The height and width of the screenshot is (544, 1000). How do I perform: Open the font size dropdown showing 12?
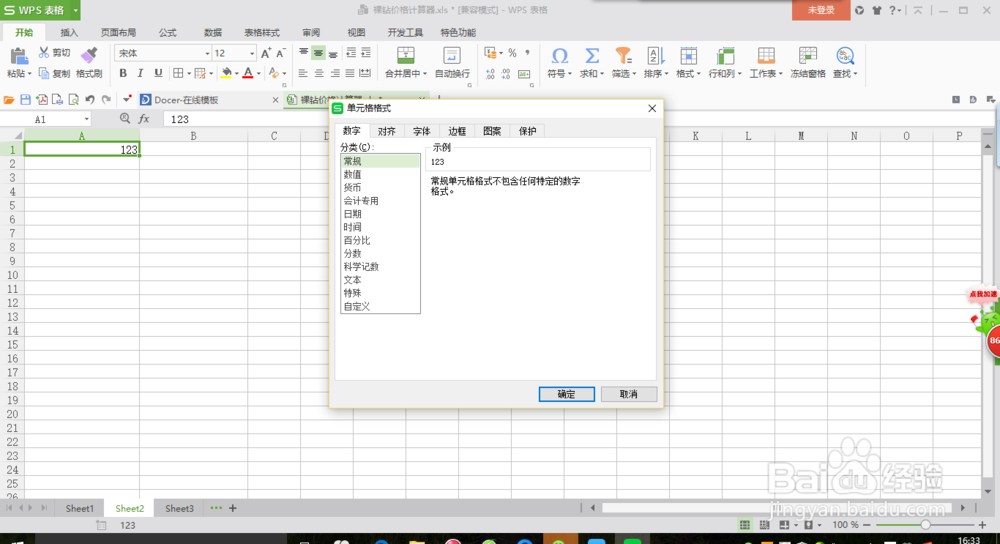[252, 53]
